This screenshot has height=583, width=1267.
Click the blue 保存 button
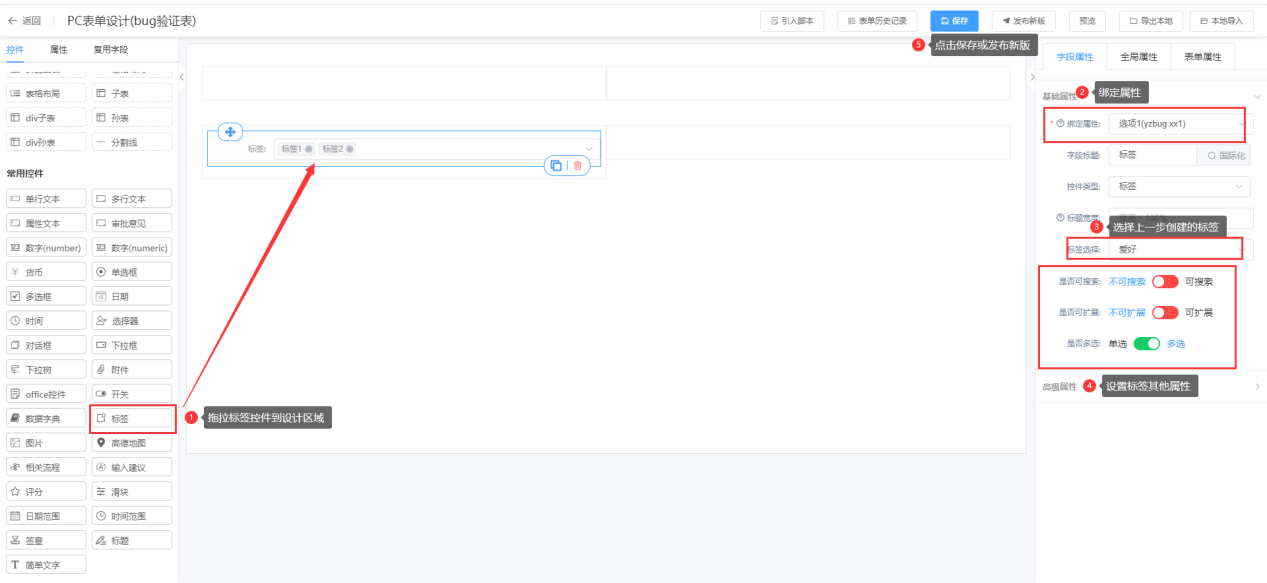954,20
